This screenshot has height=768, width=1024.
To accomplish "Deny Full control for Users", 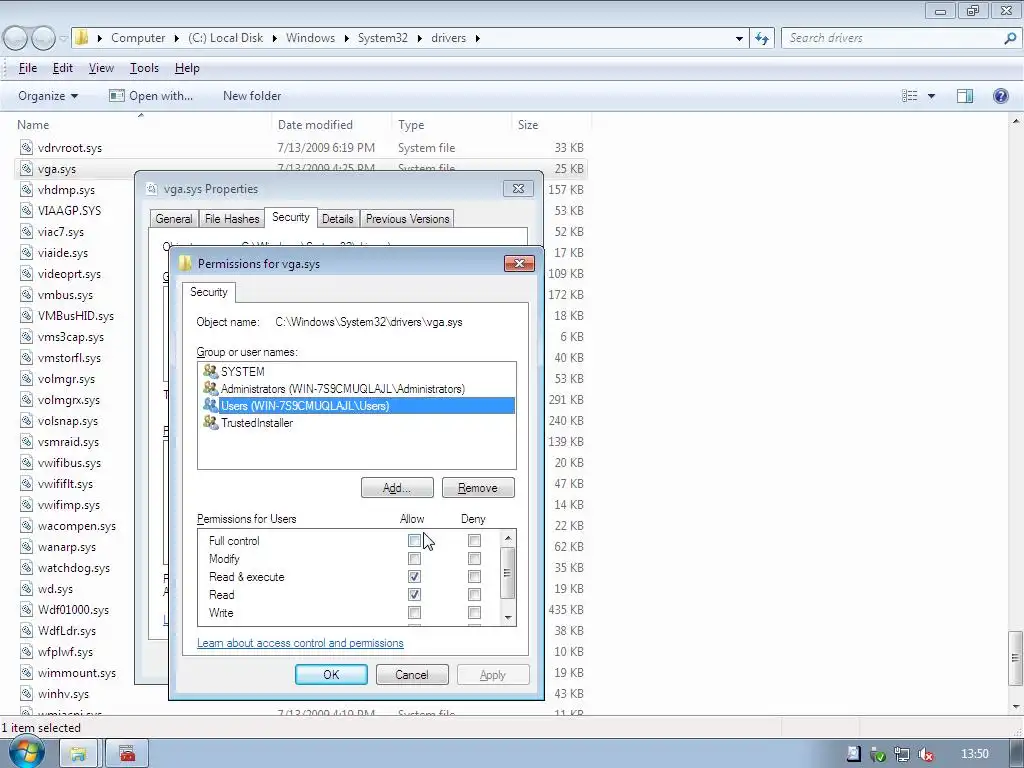I will (474, 540).
